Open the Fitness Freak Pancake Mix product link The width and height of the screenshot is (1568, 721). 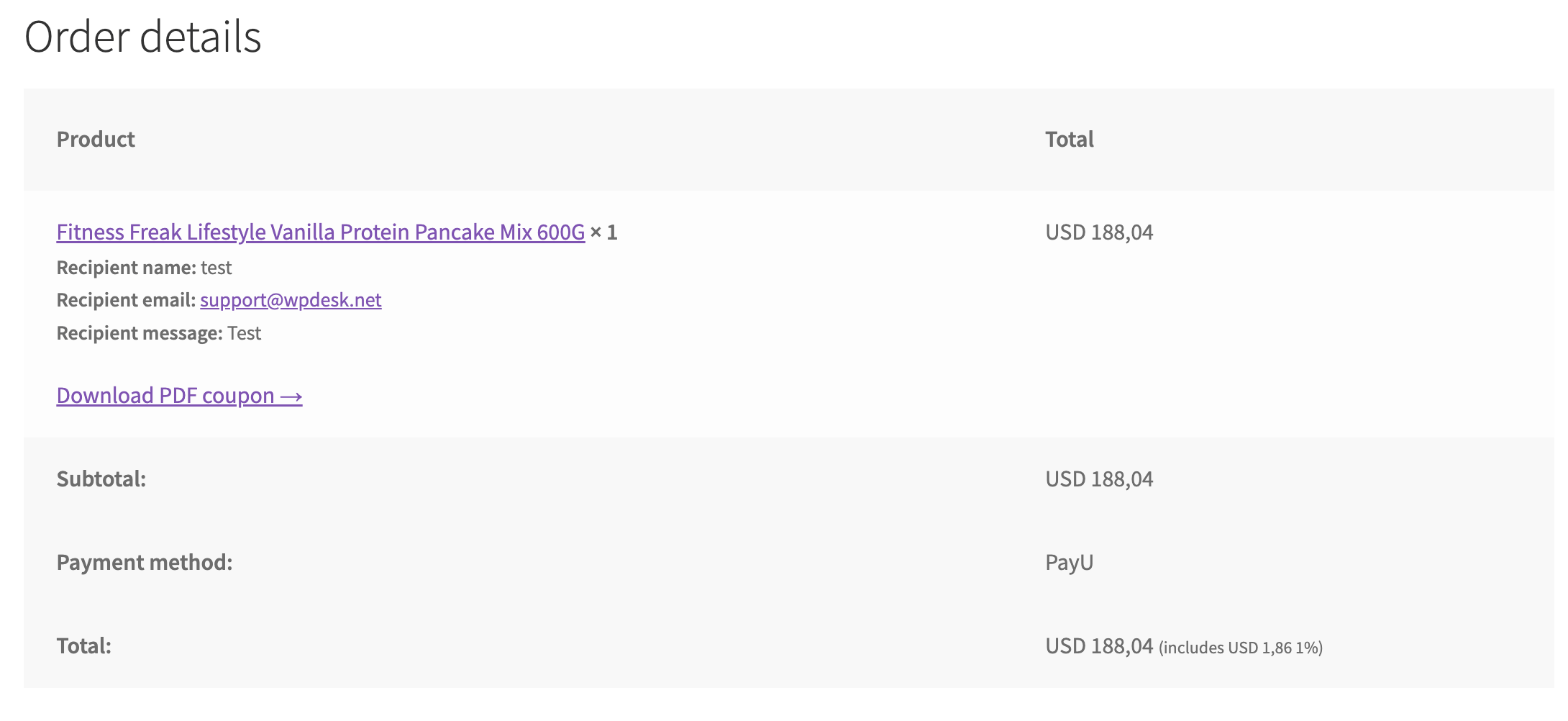point(321,232)
